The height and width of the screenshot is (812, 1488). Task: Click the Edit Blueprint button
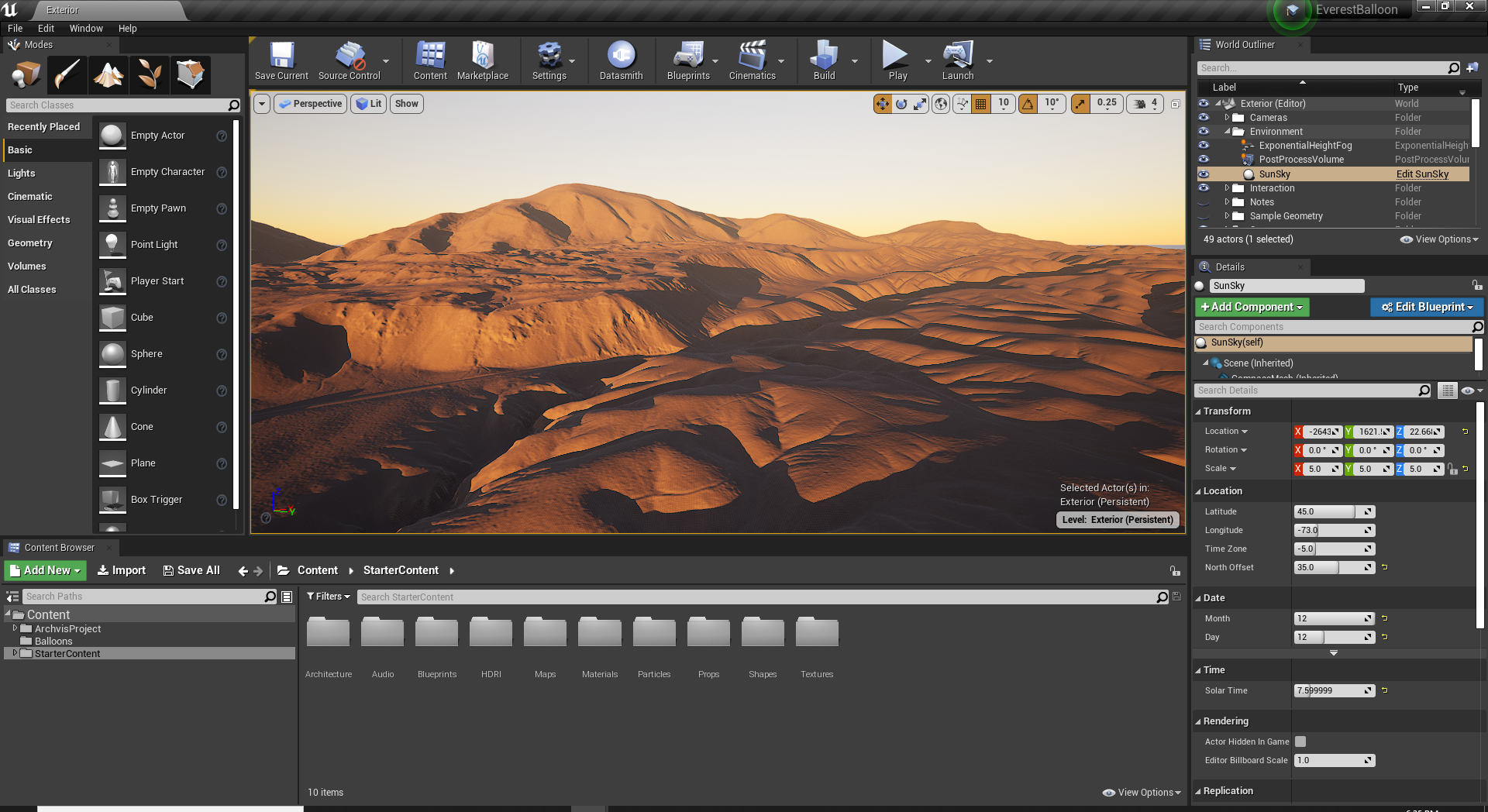pyautogui.click(x=1427, y=308)
